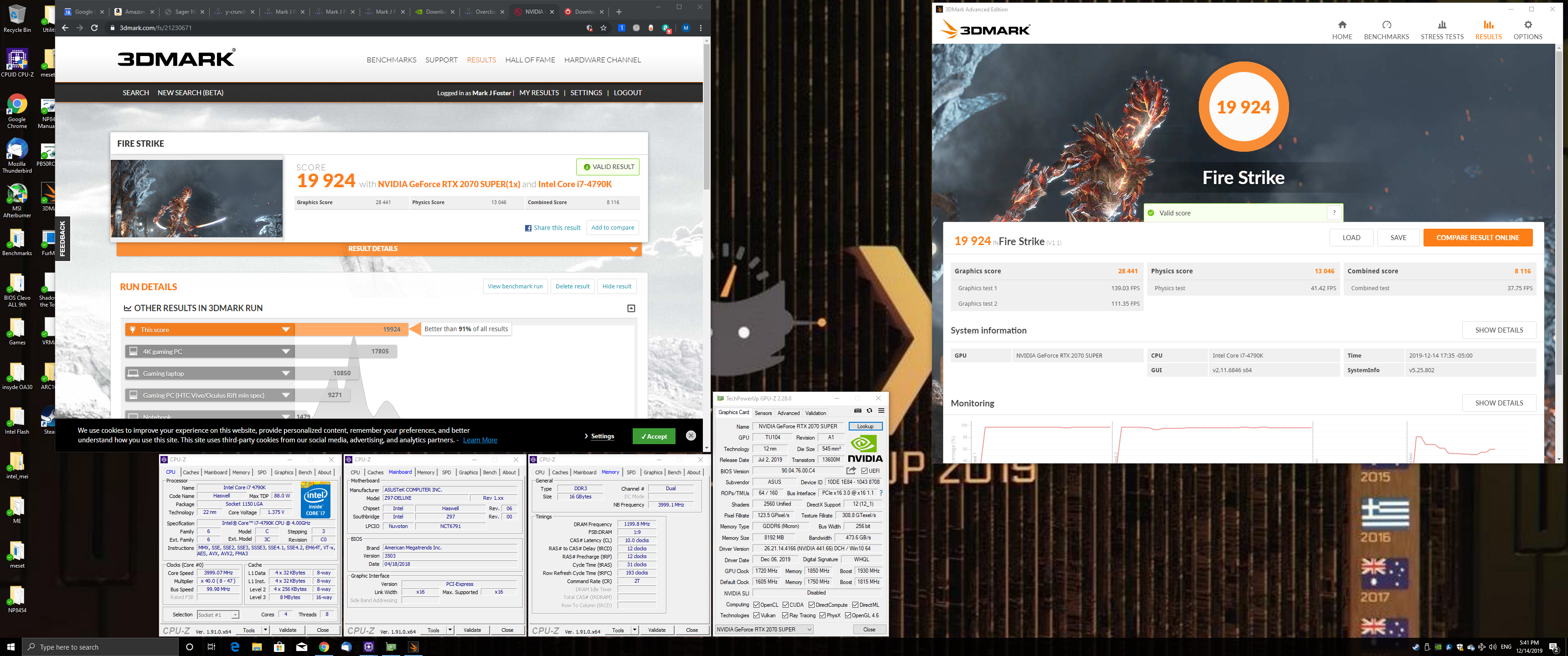Open the GPU-Z hamburger menu icon

[881, 411]
